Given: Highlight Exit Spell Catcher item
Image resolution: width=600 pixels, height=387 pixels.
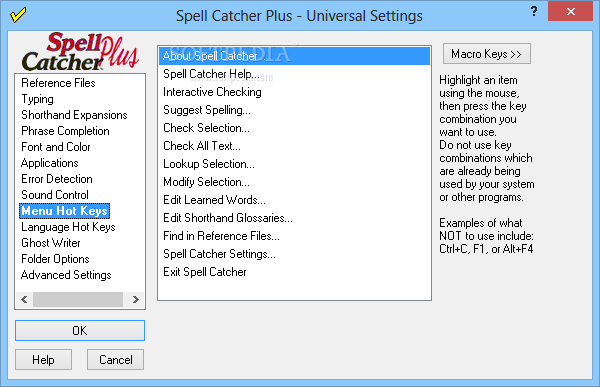Looking at the screenshot, I should tap(294, 272).
